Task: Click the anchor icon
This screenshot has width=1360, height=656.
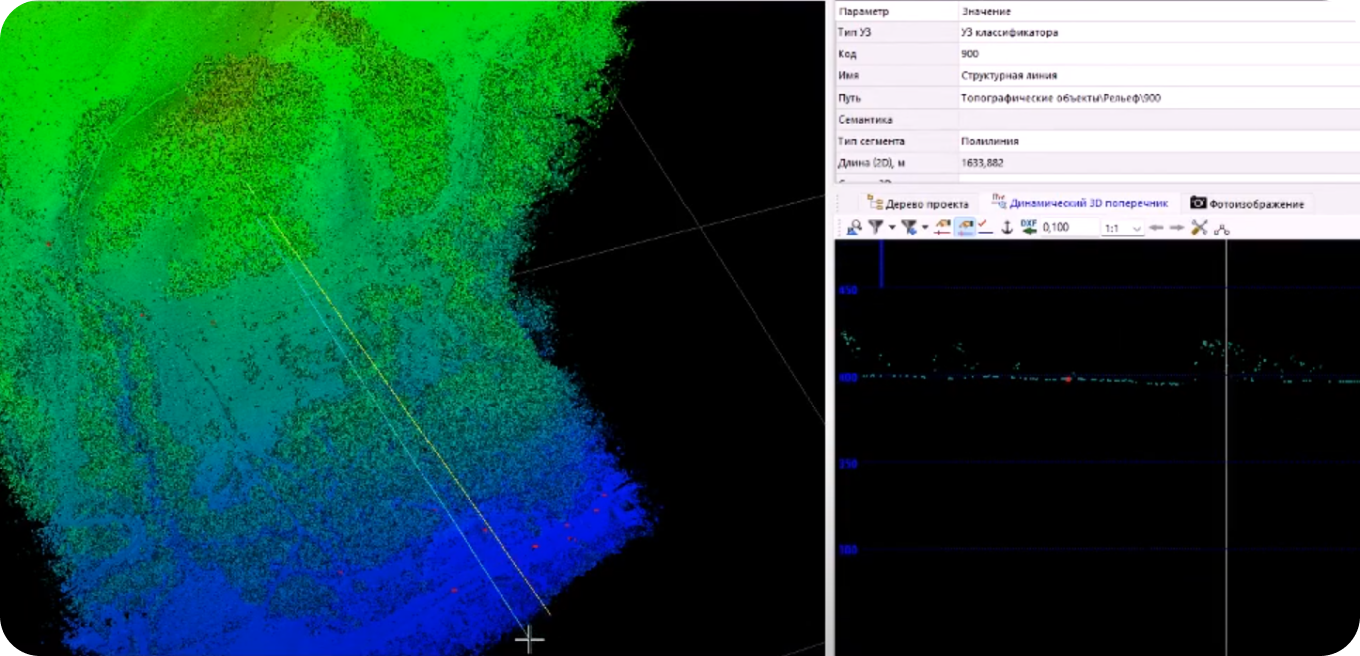Action: pos(1007,228)
